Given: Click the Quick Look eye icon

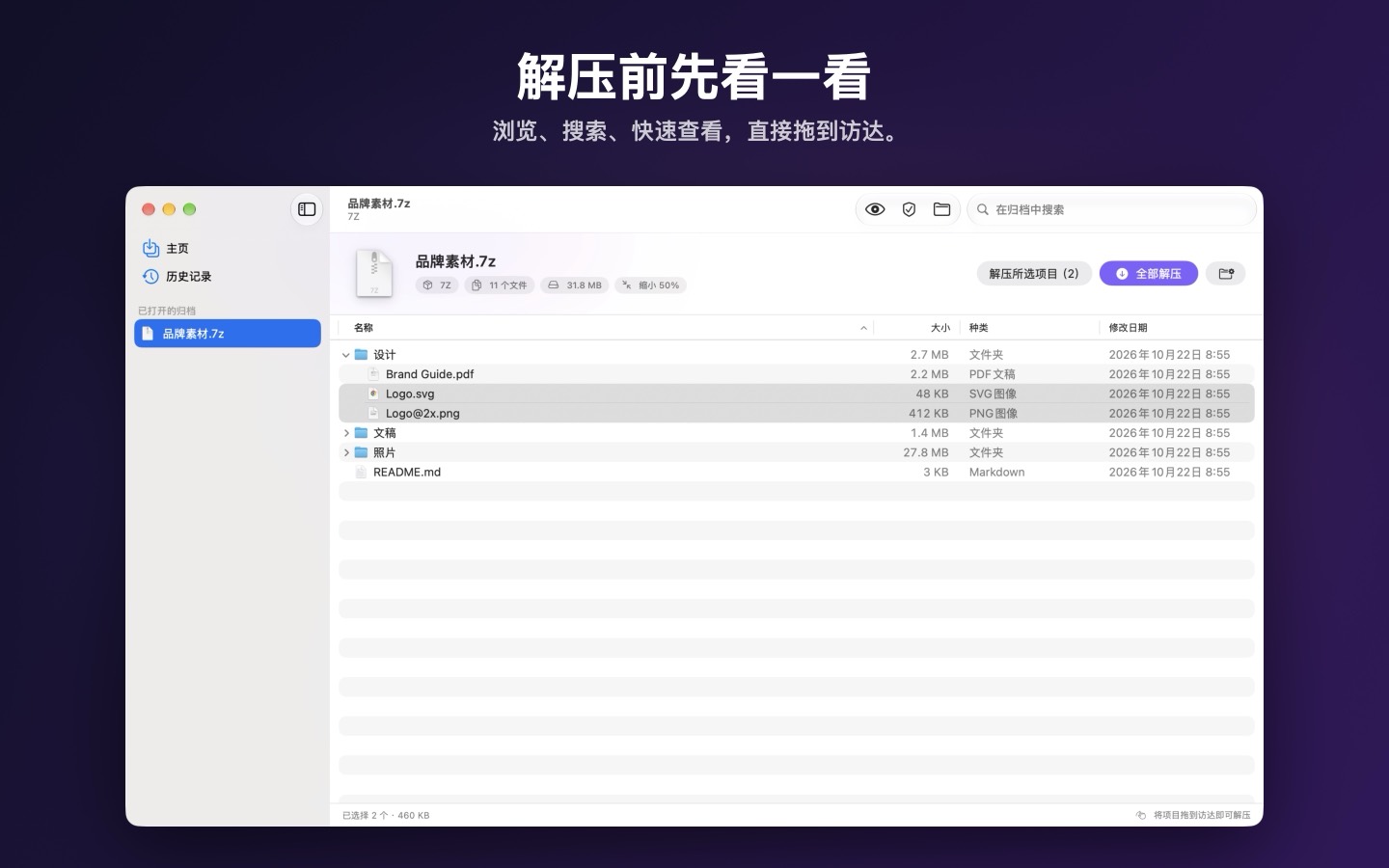Looking at the screenshot, I should 875,209.
